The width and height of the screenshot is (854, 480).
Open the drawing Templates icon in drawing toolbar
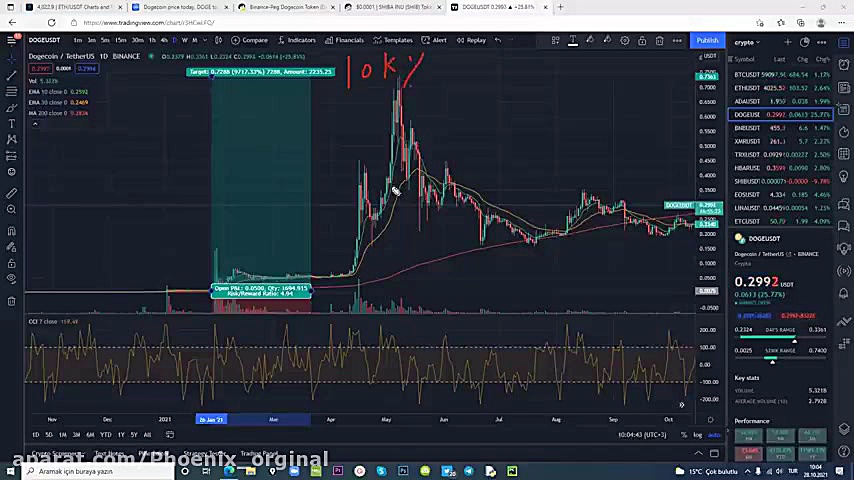click(x=556, y=40)
